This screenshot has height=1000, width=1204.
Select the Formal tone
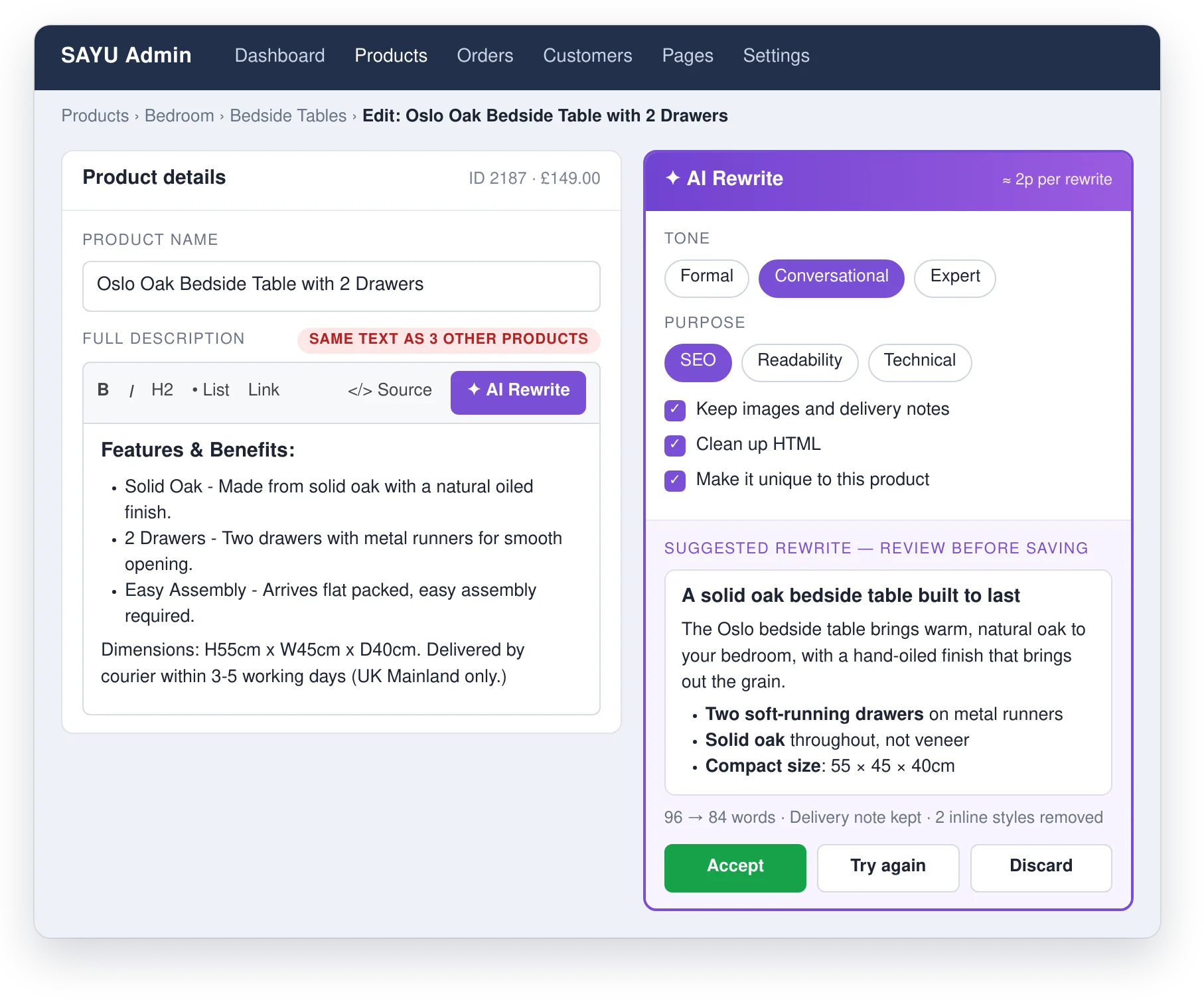coord(707,279)
